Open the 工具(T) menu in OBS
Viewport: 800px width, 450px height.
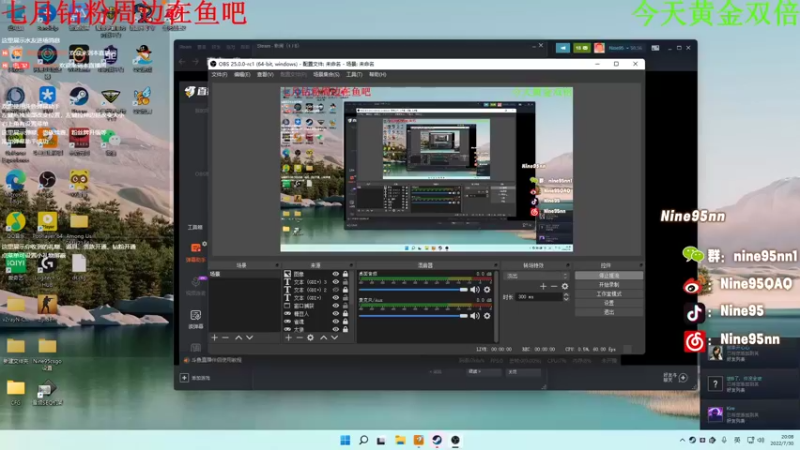[x=354, y=74]
